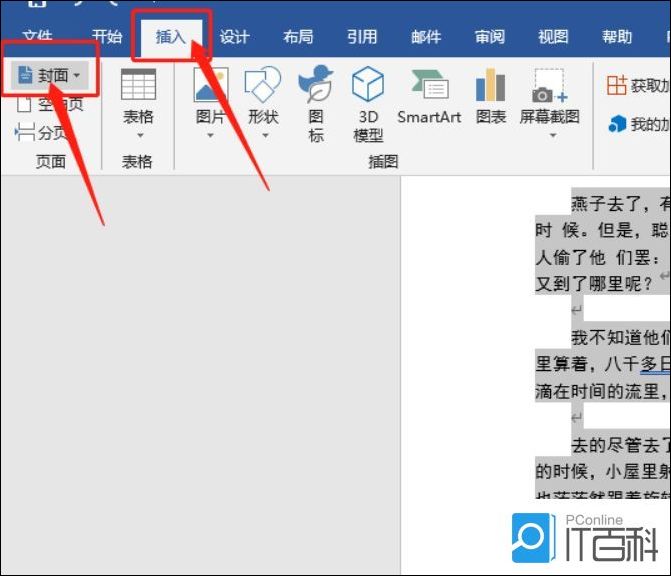Viewport: 671px width, 576px height.
Task: Insert a 分页 page break
Action: click(x=42, y=132)
